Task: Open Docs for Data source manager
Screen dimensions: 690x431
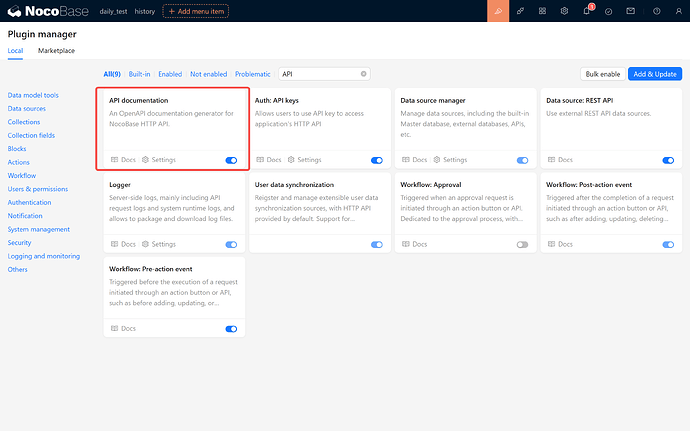Action: click(x=415, y=160)
